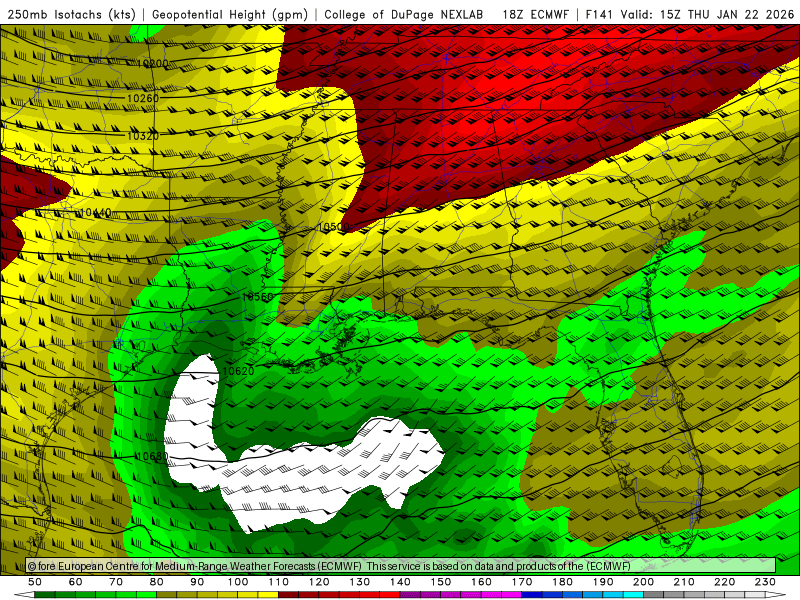The width and height of the screenshot is (800, 600).
Task: Click the 10260 height contour label
Action: (x=143, y=98)
